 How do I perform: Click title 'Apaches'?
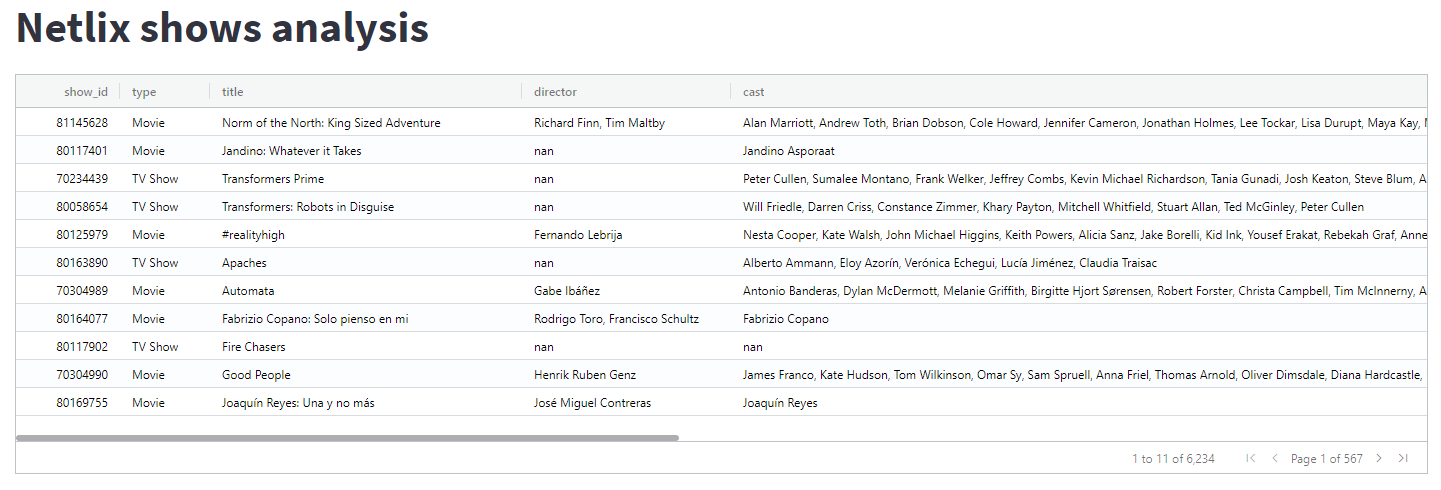(x=244, y=263)
